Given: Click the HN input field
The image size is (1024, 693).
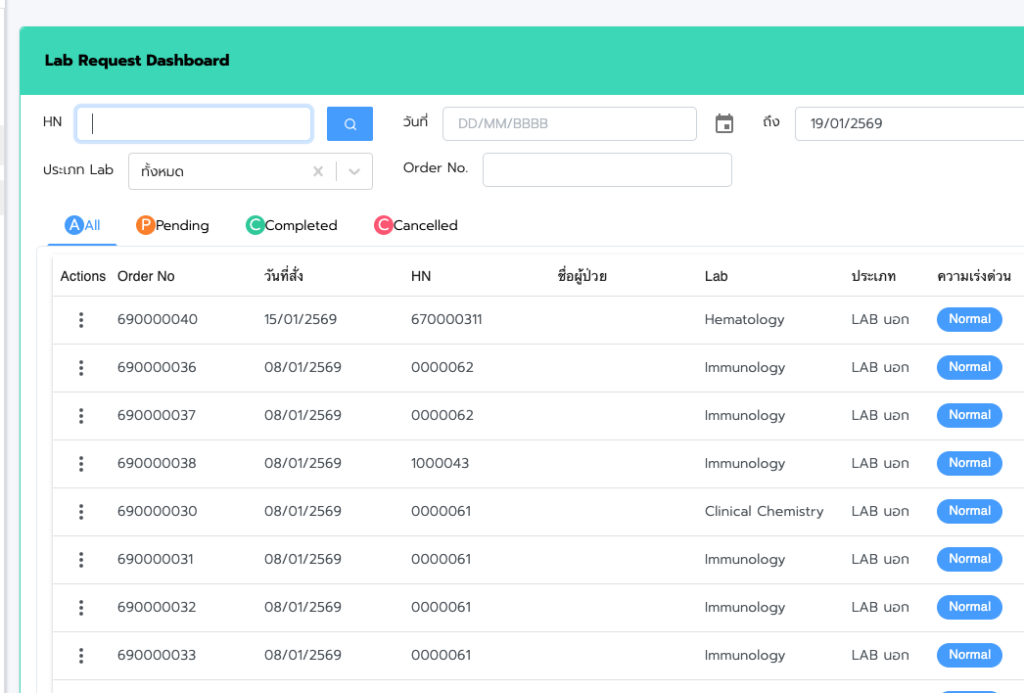Looking at the screenshot, I should coord(194,124).
